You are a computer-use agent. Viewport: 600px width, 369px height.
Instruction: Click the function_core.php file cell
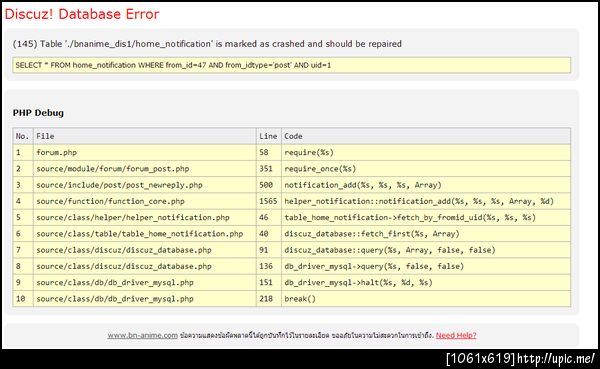coord(145,201)
